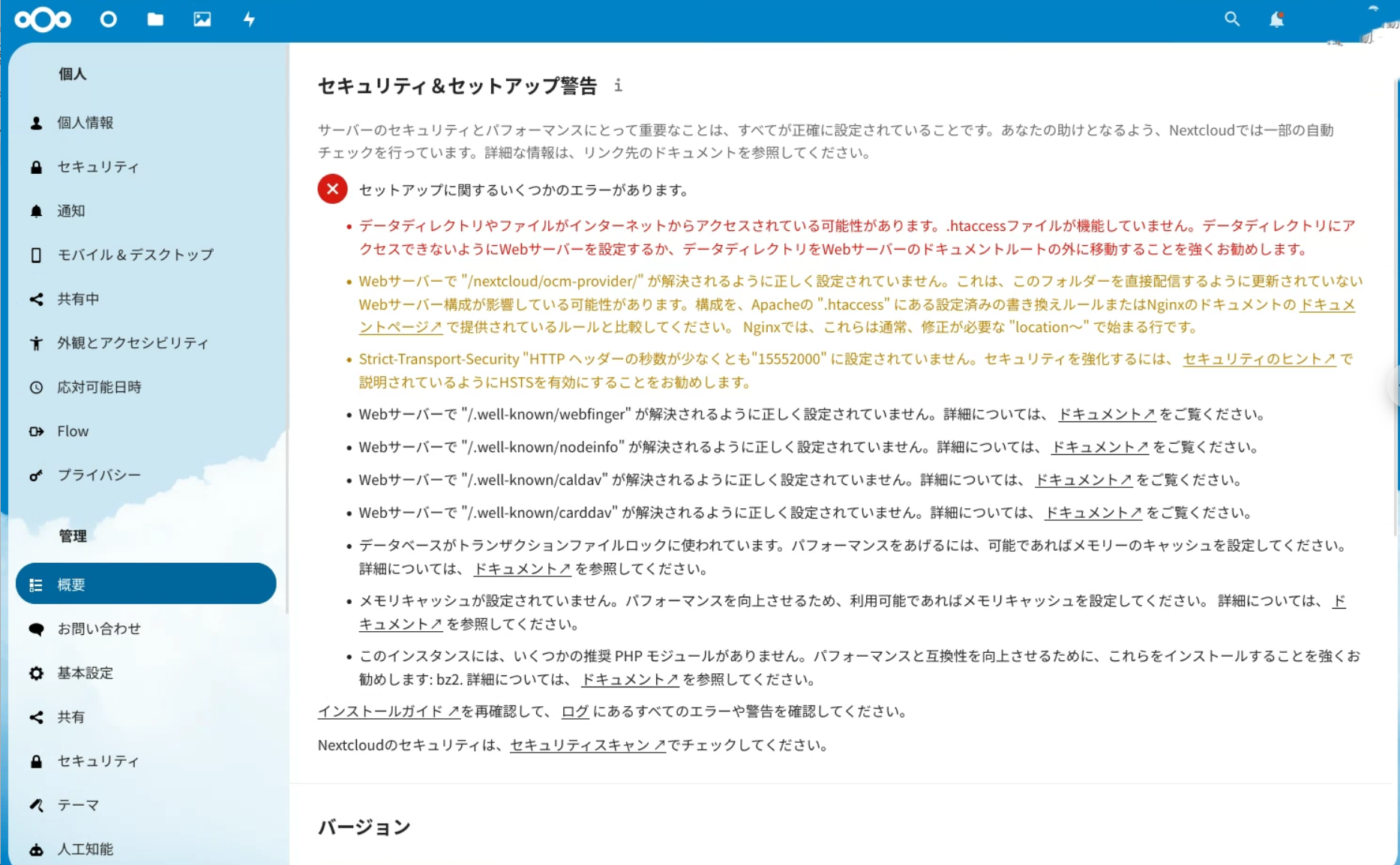The image size is (1400, 865).
Task: Open ドキュメント link for the database file-lock warning
Action: point(522,569)
